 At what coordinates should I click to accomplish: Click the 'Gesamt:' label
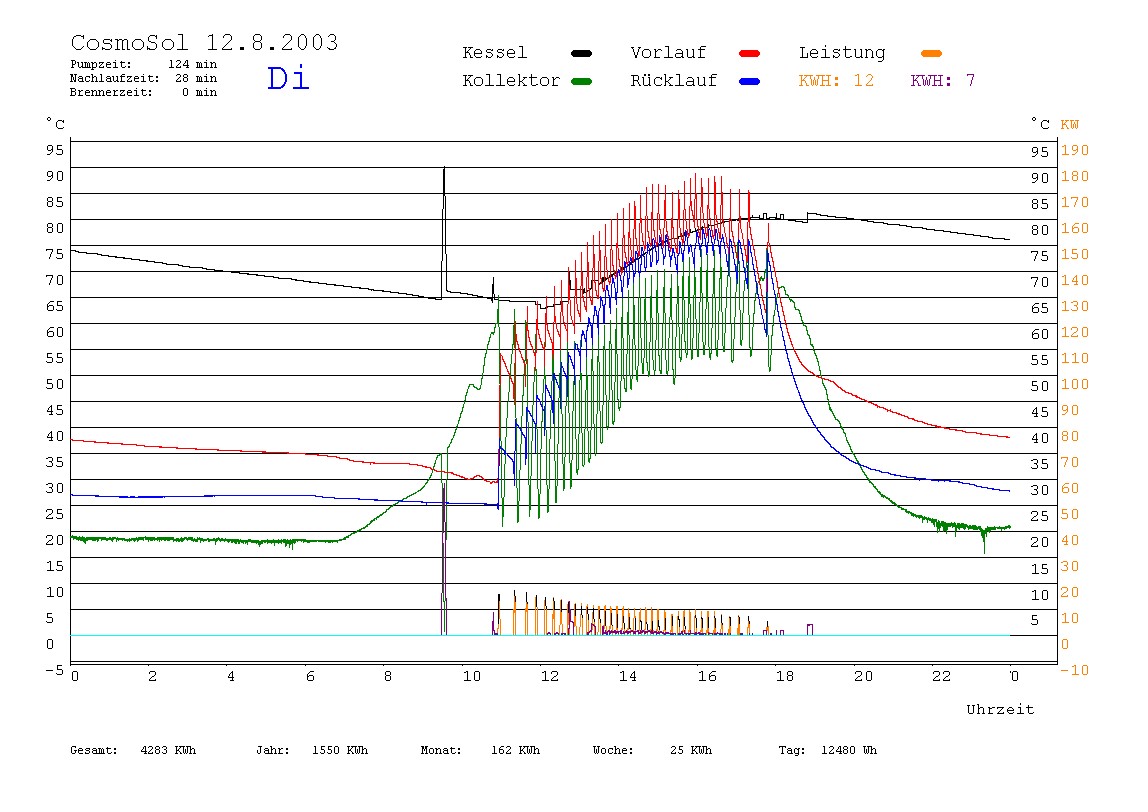94,750
